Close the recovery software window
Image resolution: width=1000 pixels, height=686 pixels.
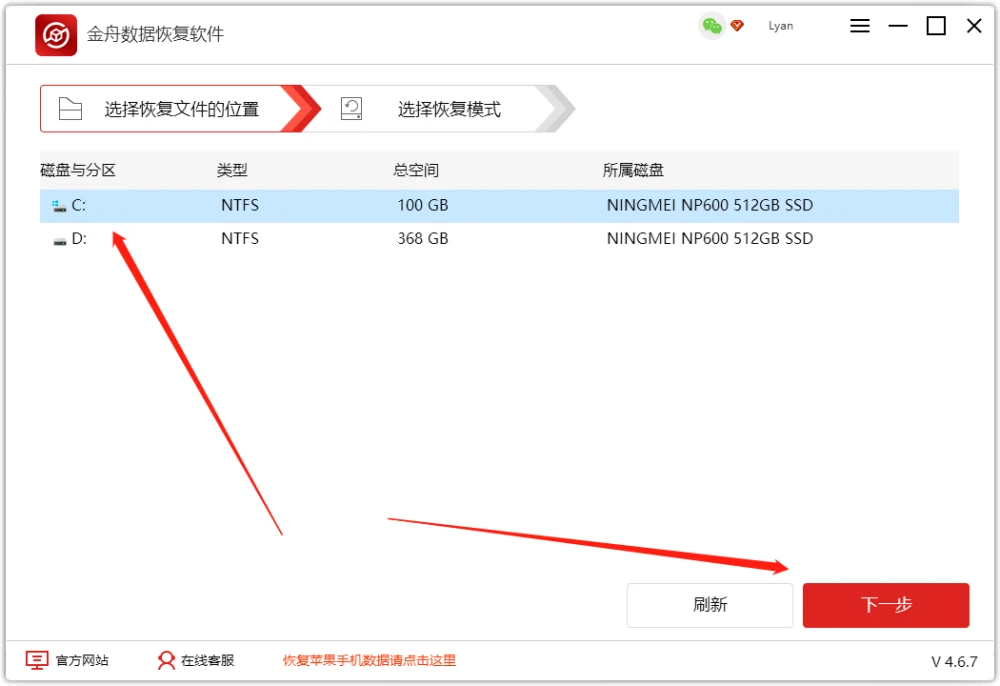974,26
